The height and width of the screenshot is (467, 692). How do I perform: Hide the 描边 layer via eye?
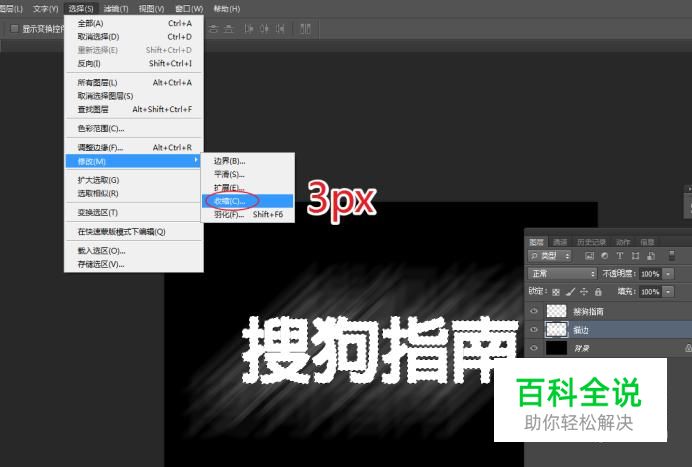pyautogui.click(x=534, y=330)
